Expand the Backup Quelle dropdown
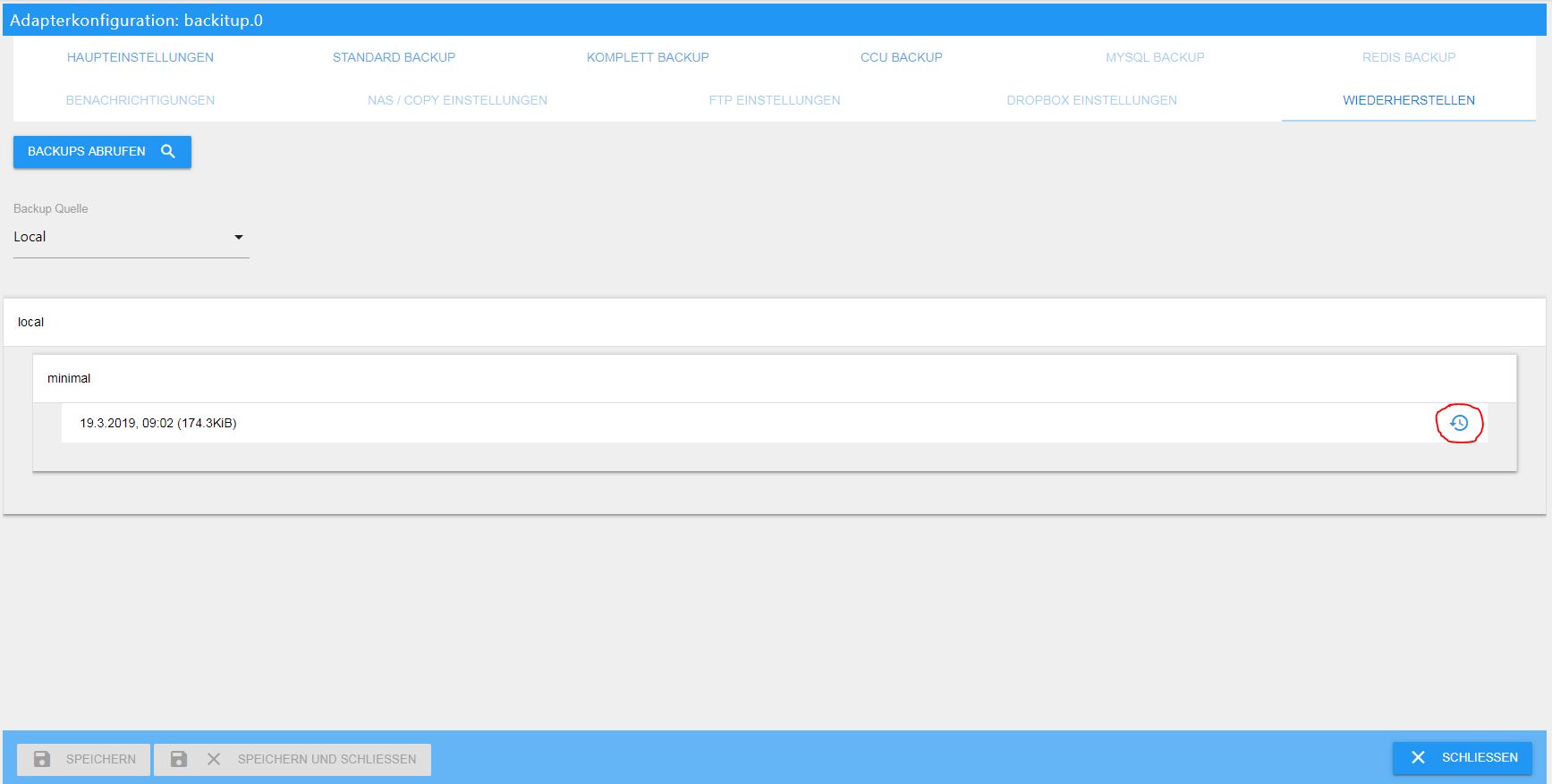Image resolution: width=1552 pixels, height=784 pixels. coord(131,237)
